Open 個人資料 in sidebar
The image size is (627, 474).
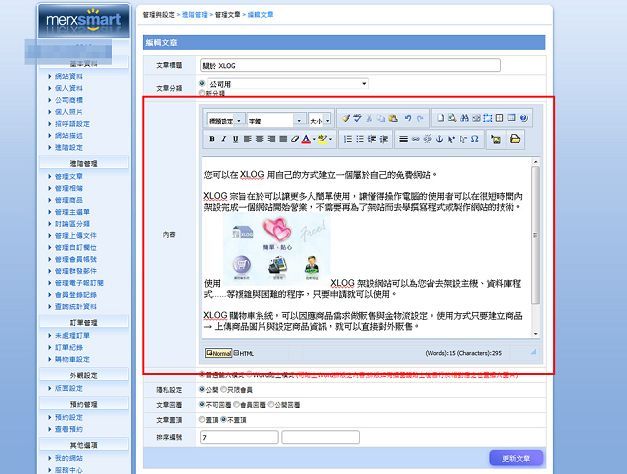tap(68, 88)
